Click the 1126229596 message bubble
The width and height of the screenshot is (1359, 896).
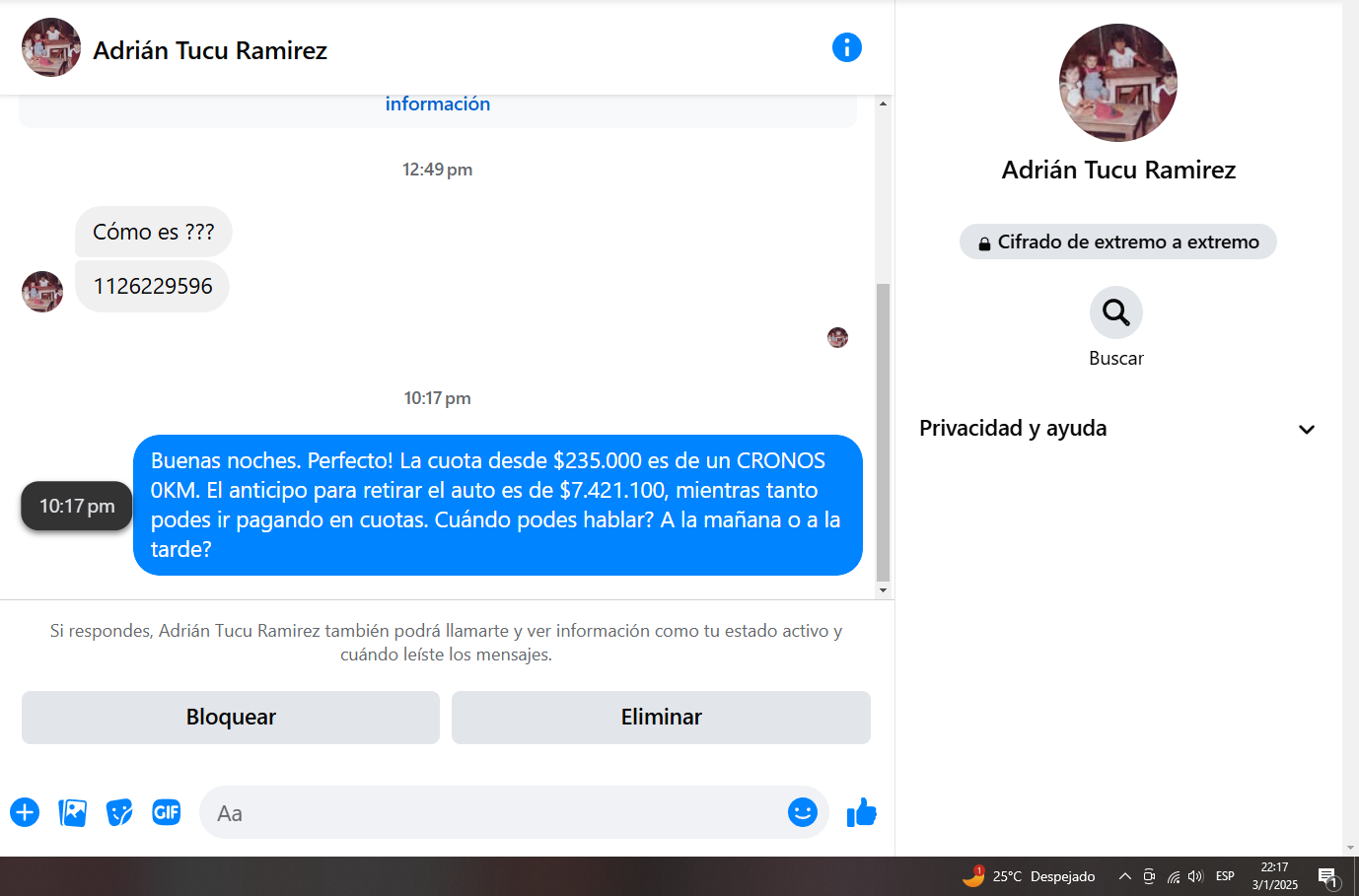(x=153, y=286)
